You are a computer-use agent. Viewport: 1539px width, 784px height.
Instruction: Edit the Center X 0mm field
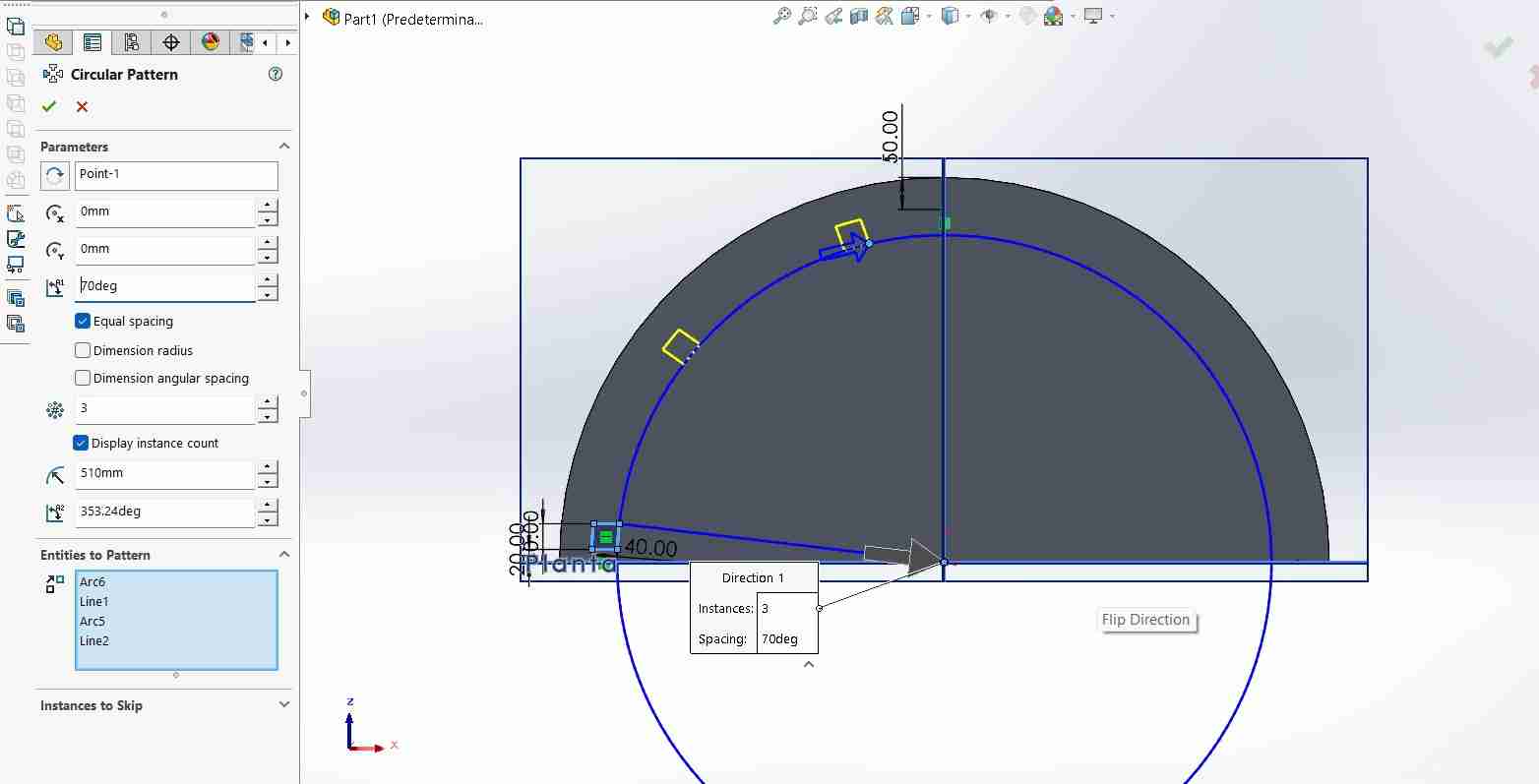pyautogui.click(x=165, y=211)
